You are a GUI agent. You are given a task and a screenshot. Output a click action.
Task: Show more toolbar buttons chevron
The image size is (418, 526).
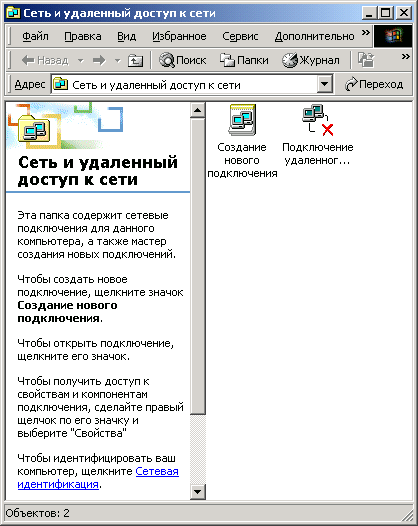point(406,56)
